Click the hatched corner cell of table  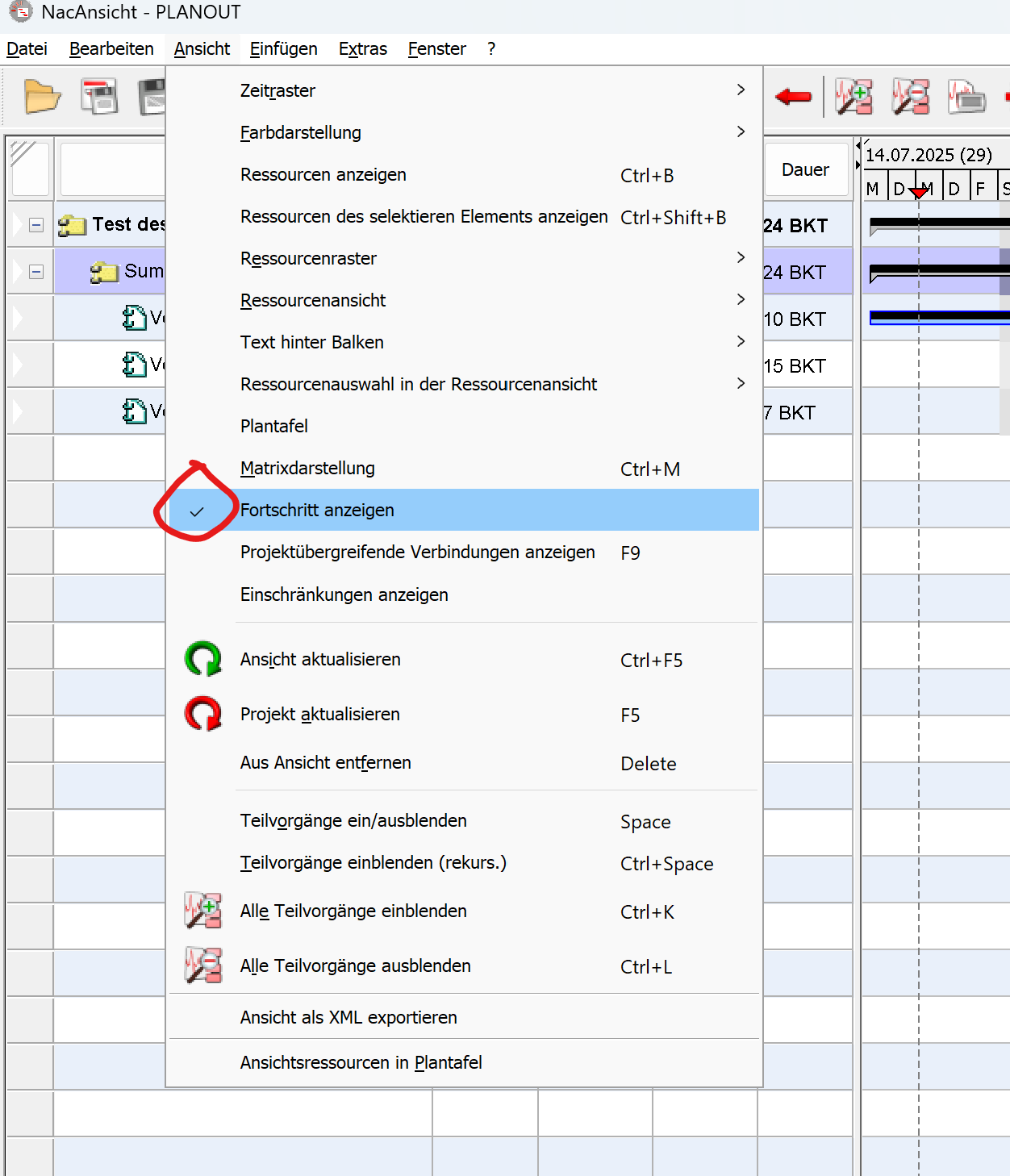click(x=30, y=169)
